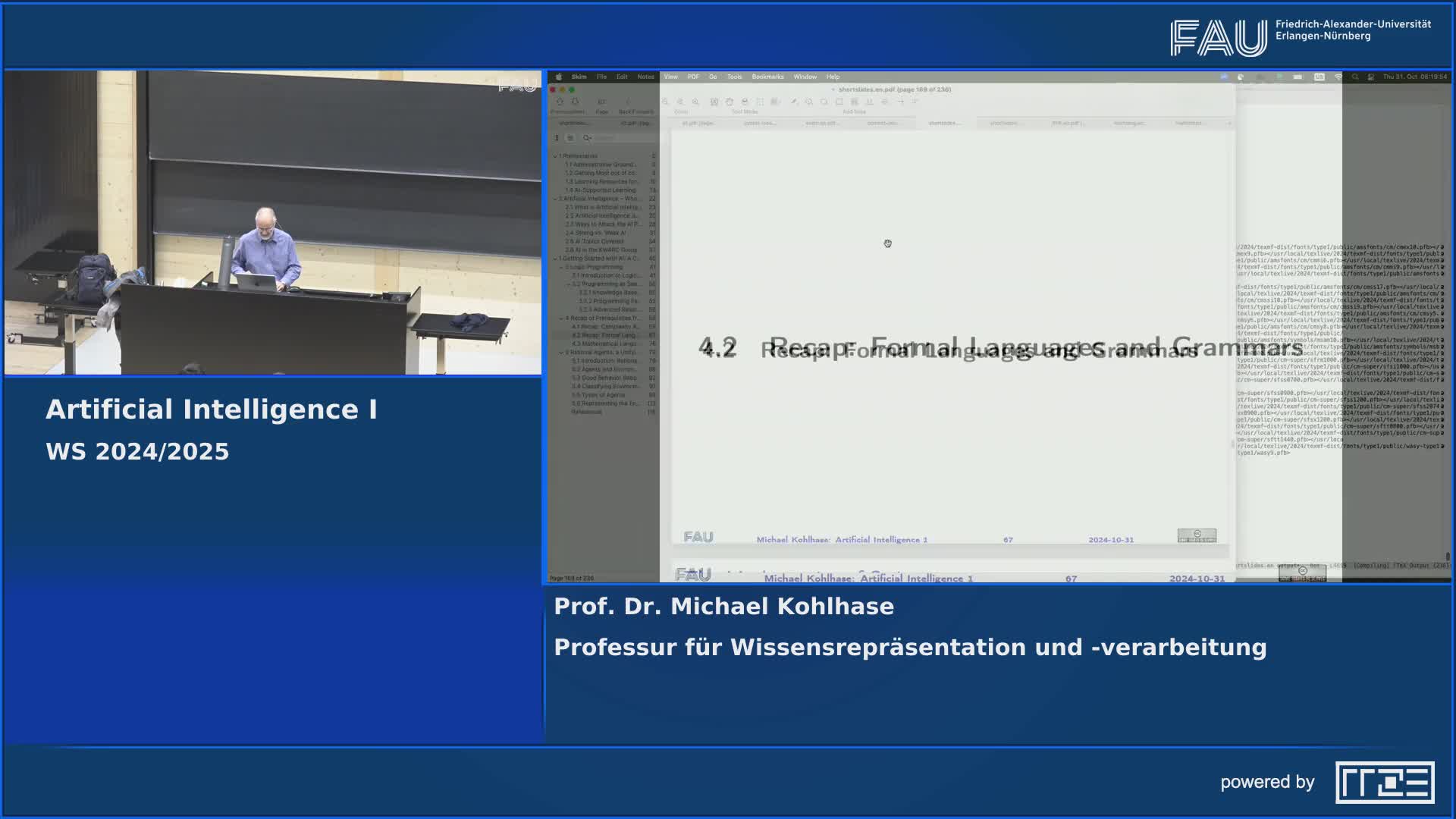The width and height of the screenshot is (1456, 819).
Task: Switch sidebar to thumbnail view toggle
Action: [x=555, y=137]
